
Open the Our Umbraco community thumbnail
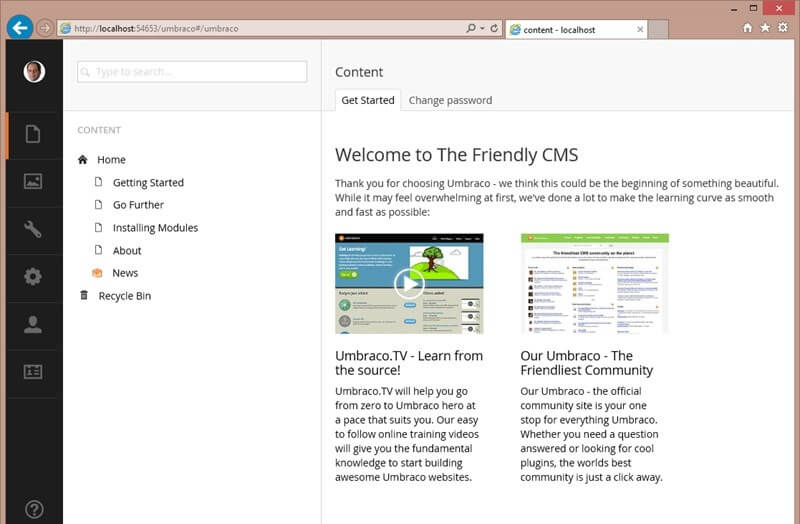[594, 284]
